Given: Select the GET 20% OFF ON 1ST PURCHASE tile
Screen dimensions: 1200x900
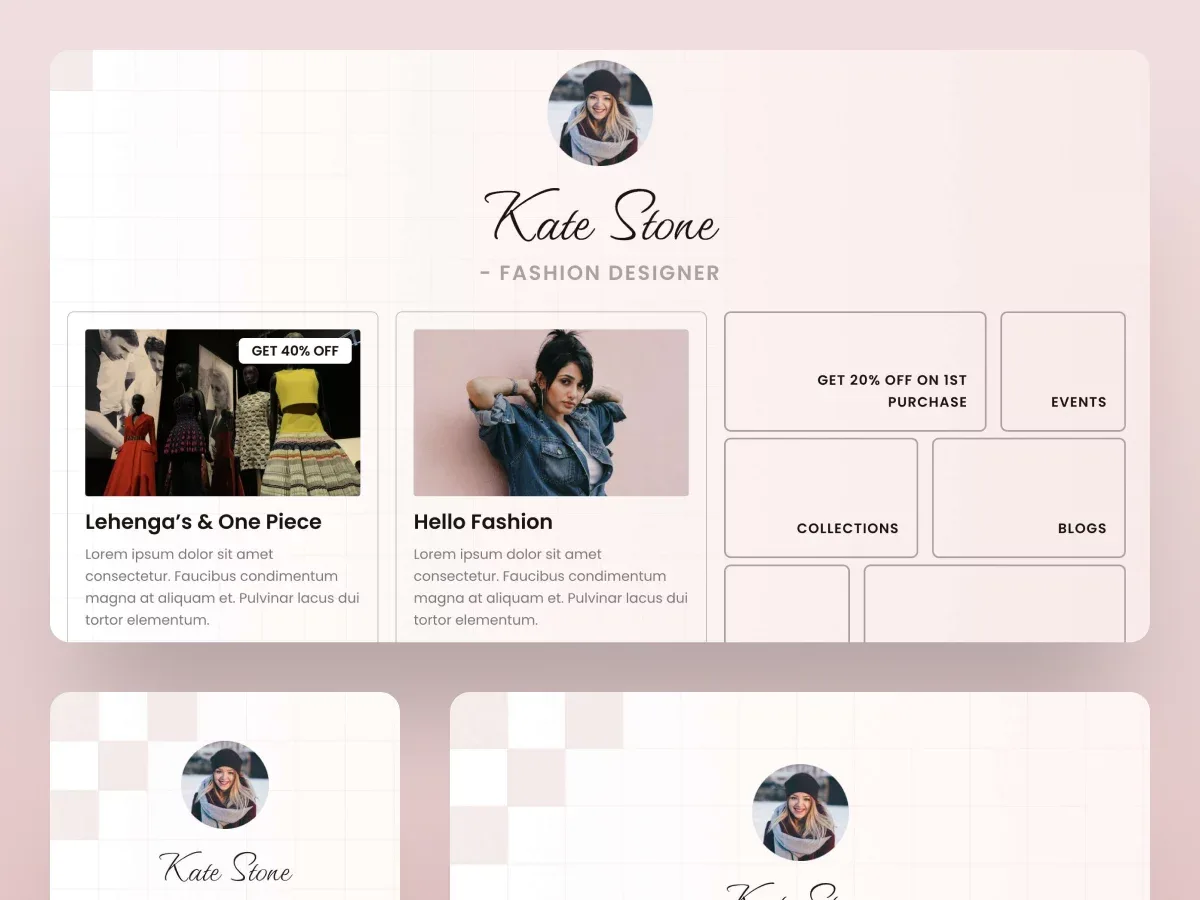Looking at the screenshot, I should pyautogui.click(x=855, y=372).
